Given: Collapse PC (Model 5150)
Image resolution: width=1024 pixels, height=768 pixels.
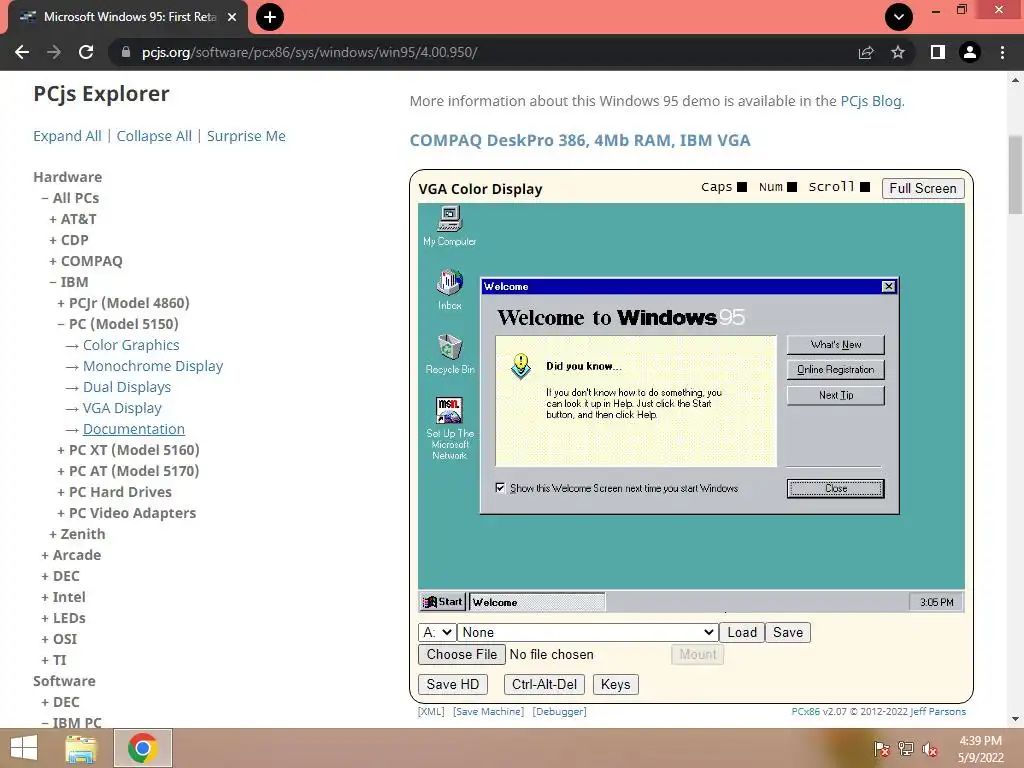Looking at the screenshot, I should coord(118,323).
